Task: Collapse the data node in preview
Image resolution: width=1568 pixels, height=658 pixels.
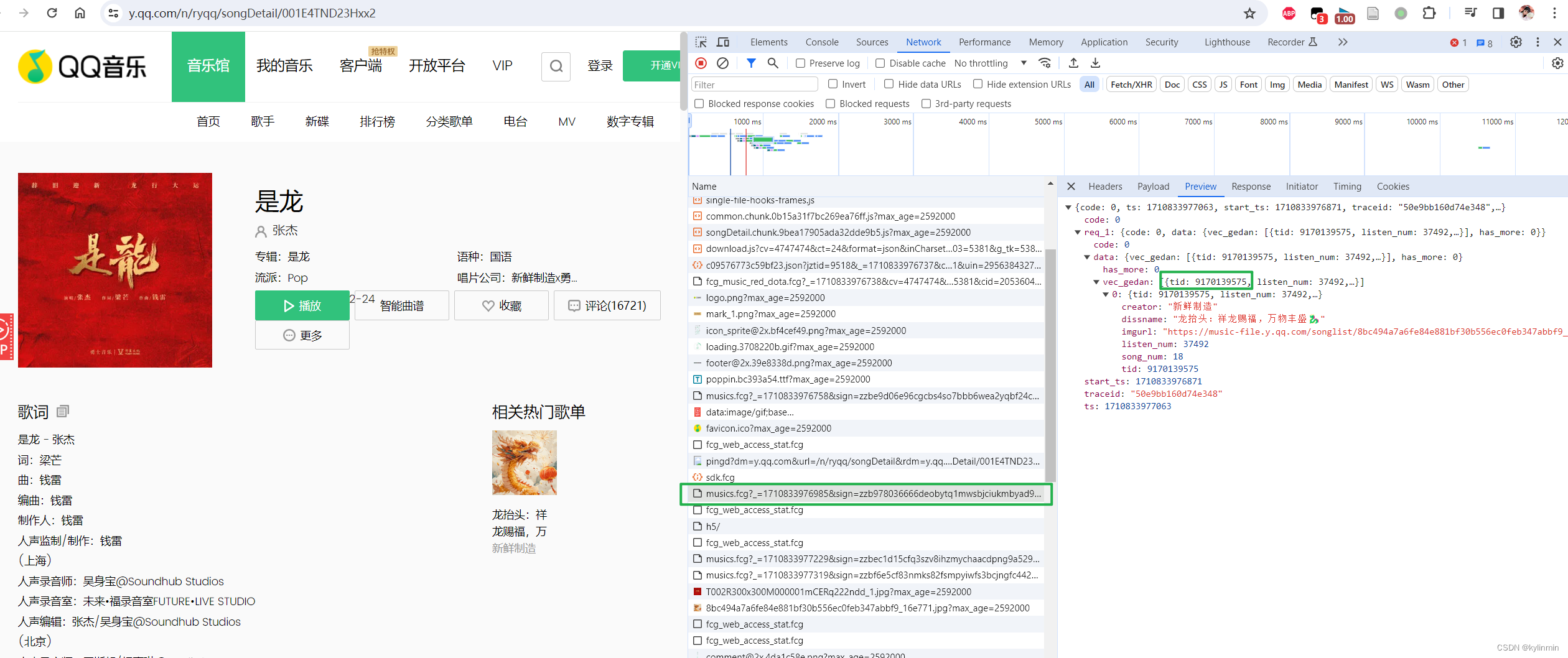Action: (1087, 257)
